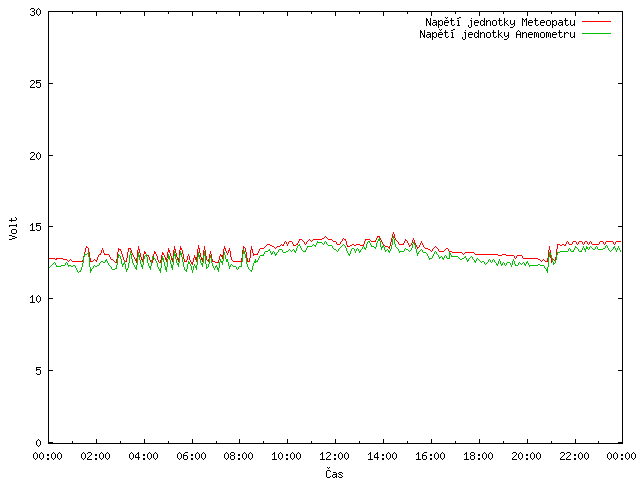640x480 pixels.
Task: Click the y-axis label 0
Action: (x=38, y=443)
